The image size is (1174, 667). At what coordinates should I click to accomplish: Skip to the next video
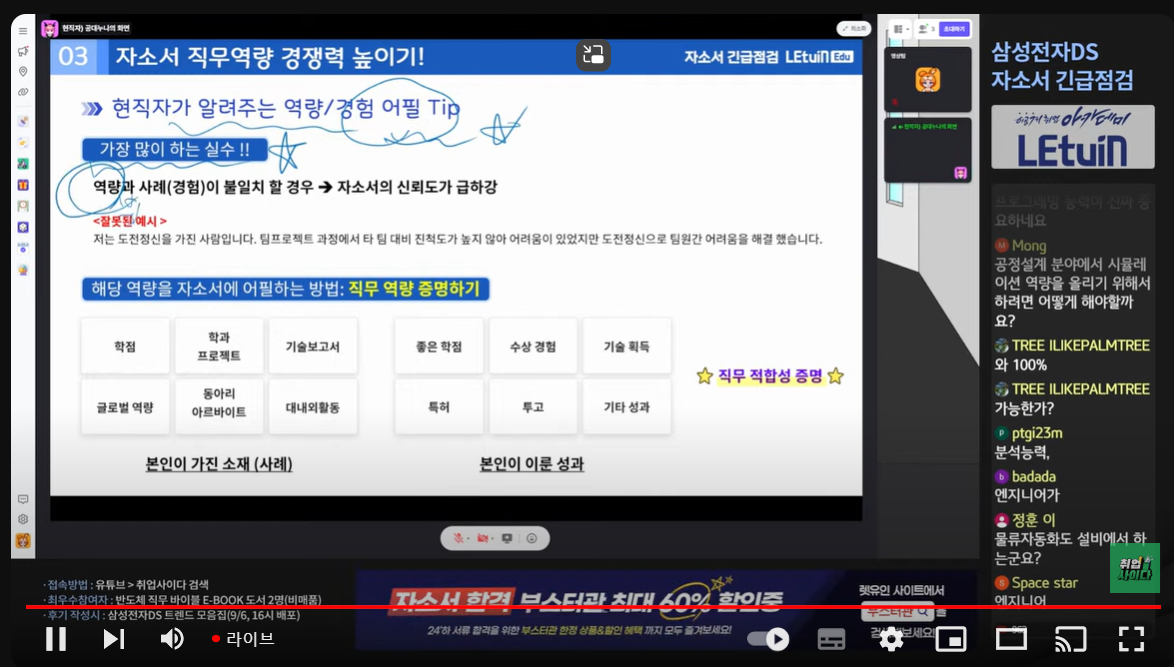[x=114, y=638]
